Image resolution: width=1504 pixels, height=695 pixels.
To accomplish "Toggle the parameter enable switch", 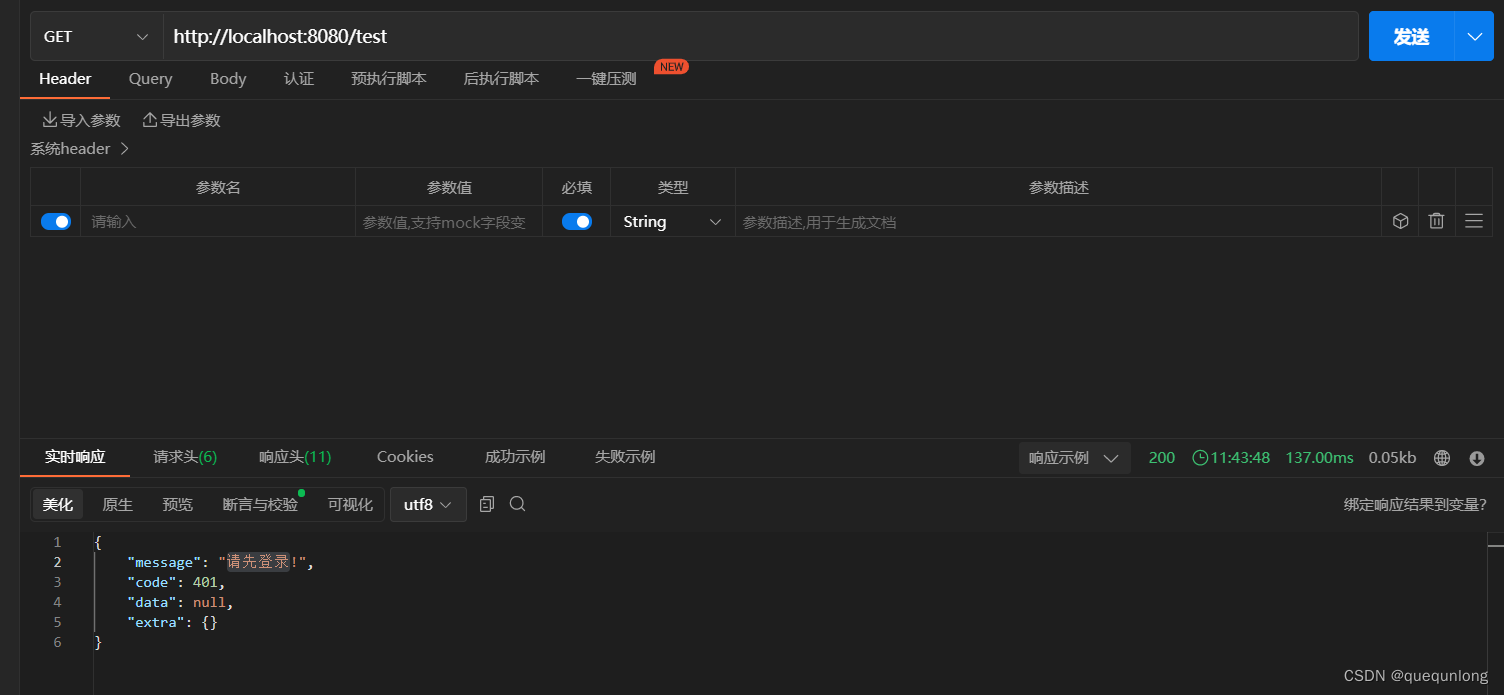I will [55, 221].
